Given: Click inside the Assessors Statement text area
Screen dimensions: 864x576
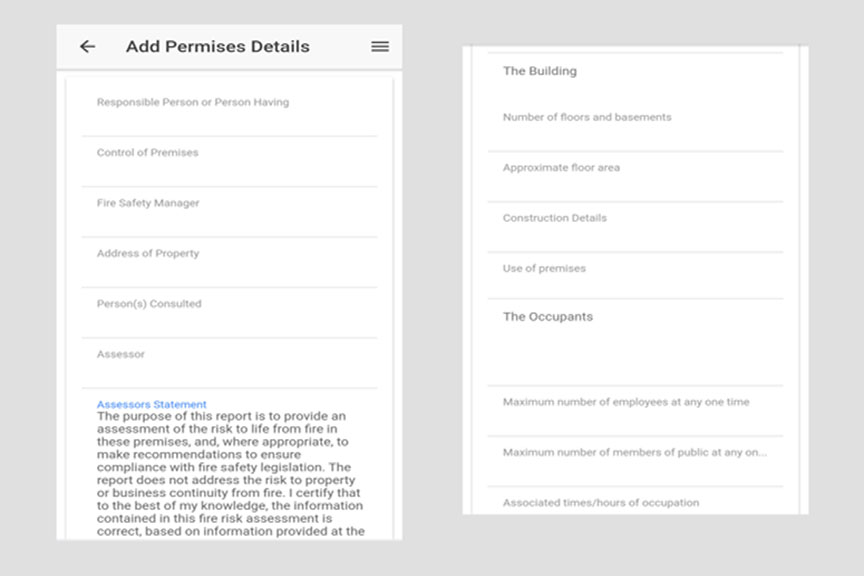Looking at the screenshot, I should point(229,472).
